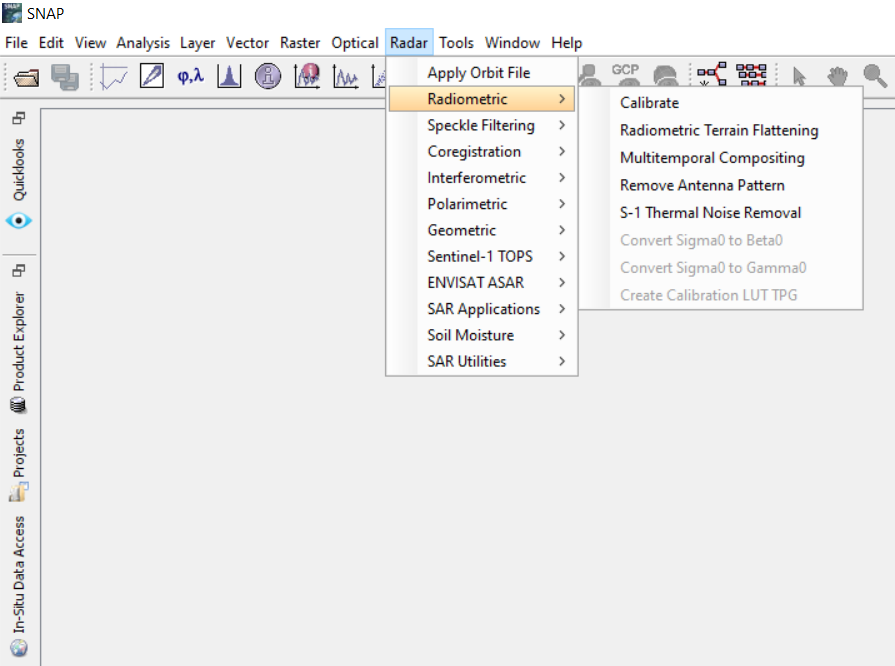The image size is (895, 666).
Task: Open the graph builder icon
Action: point(712,76)
